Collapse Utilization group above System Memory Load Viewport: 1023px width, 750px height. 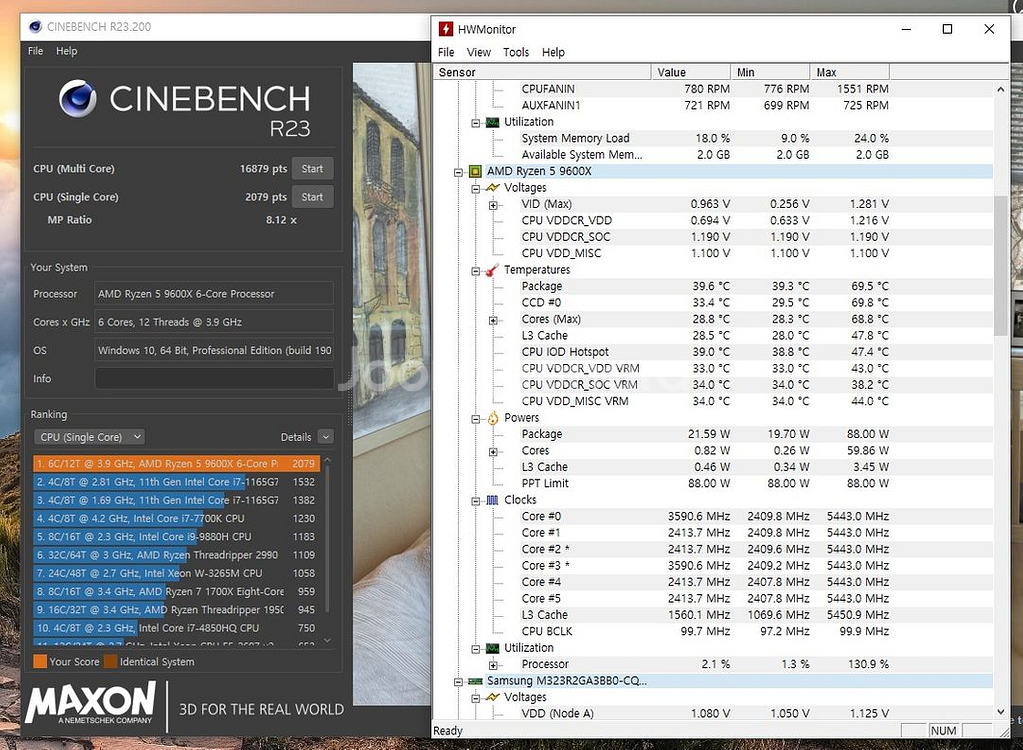point(476,123)
